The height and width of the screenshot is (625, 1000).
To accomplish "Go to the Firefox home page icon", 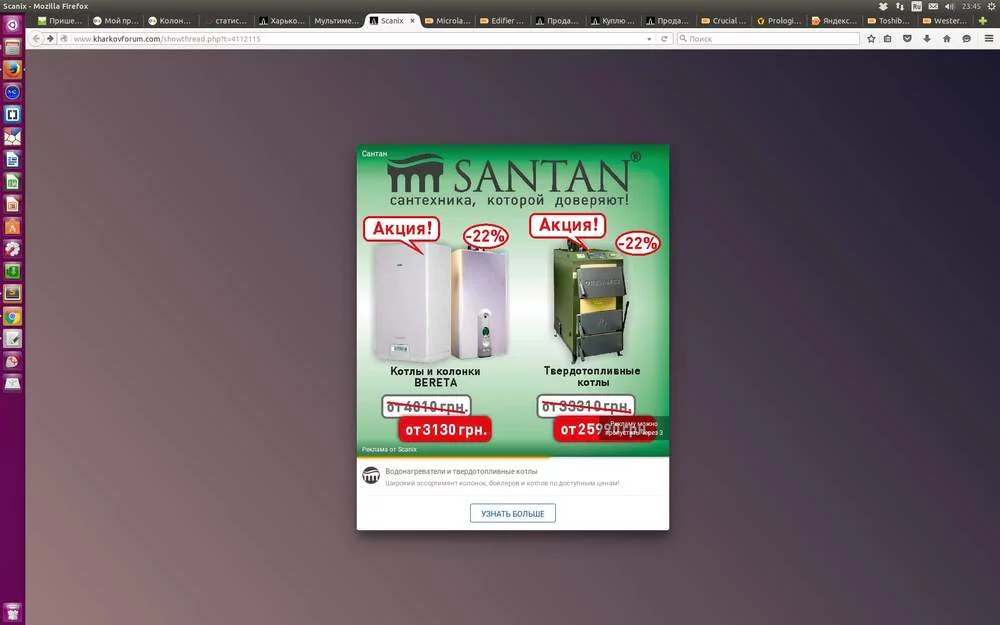I will click(x=946, y=39).
